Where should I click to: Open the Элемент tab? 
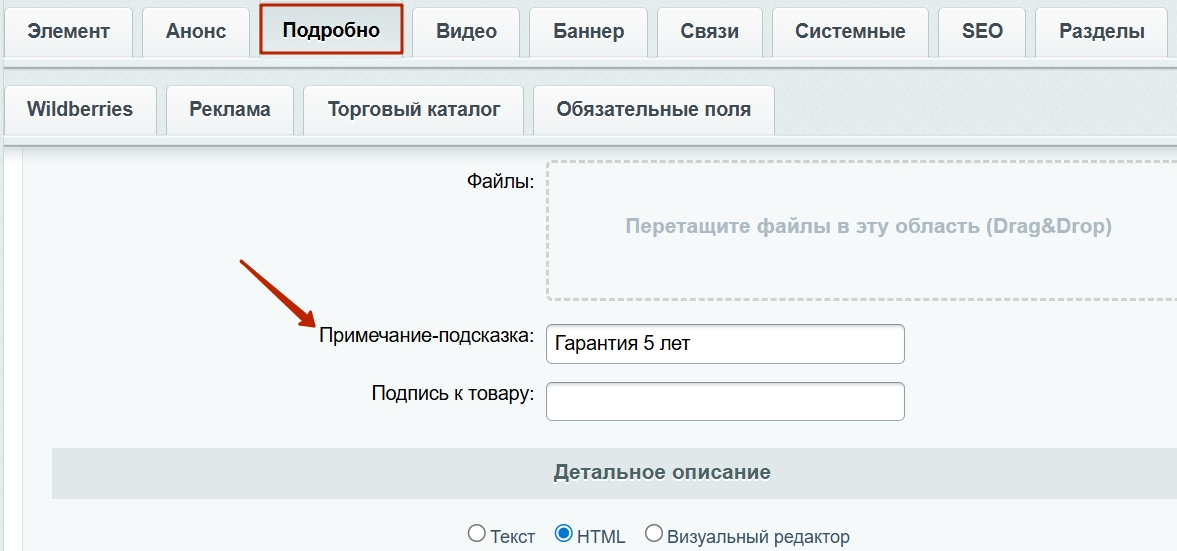click(x=68, y=32)
